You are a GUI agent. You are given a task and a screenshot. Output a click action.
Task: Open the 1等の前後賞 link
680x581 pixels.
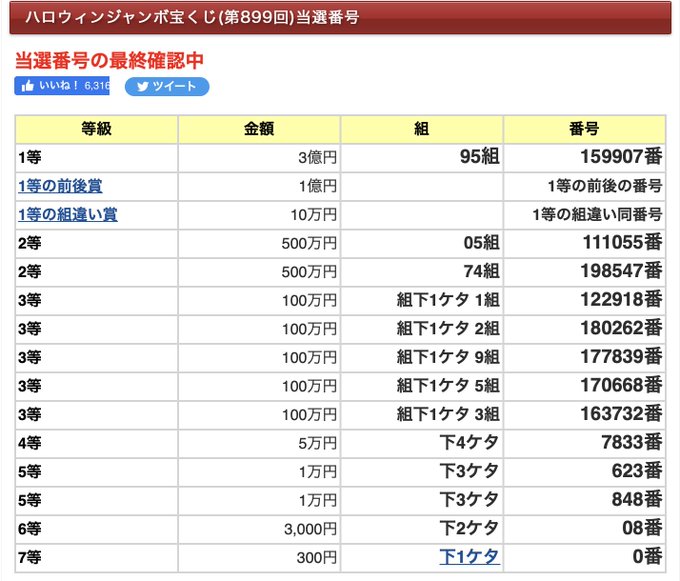pos(60,186)
